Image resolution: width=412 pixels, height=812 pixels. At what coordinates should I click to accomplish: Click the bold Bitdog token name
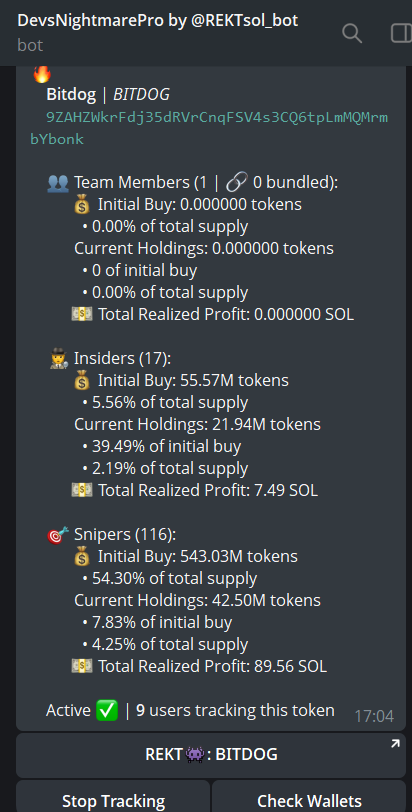click(71, 95)
